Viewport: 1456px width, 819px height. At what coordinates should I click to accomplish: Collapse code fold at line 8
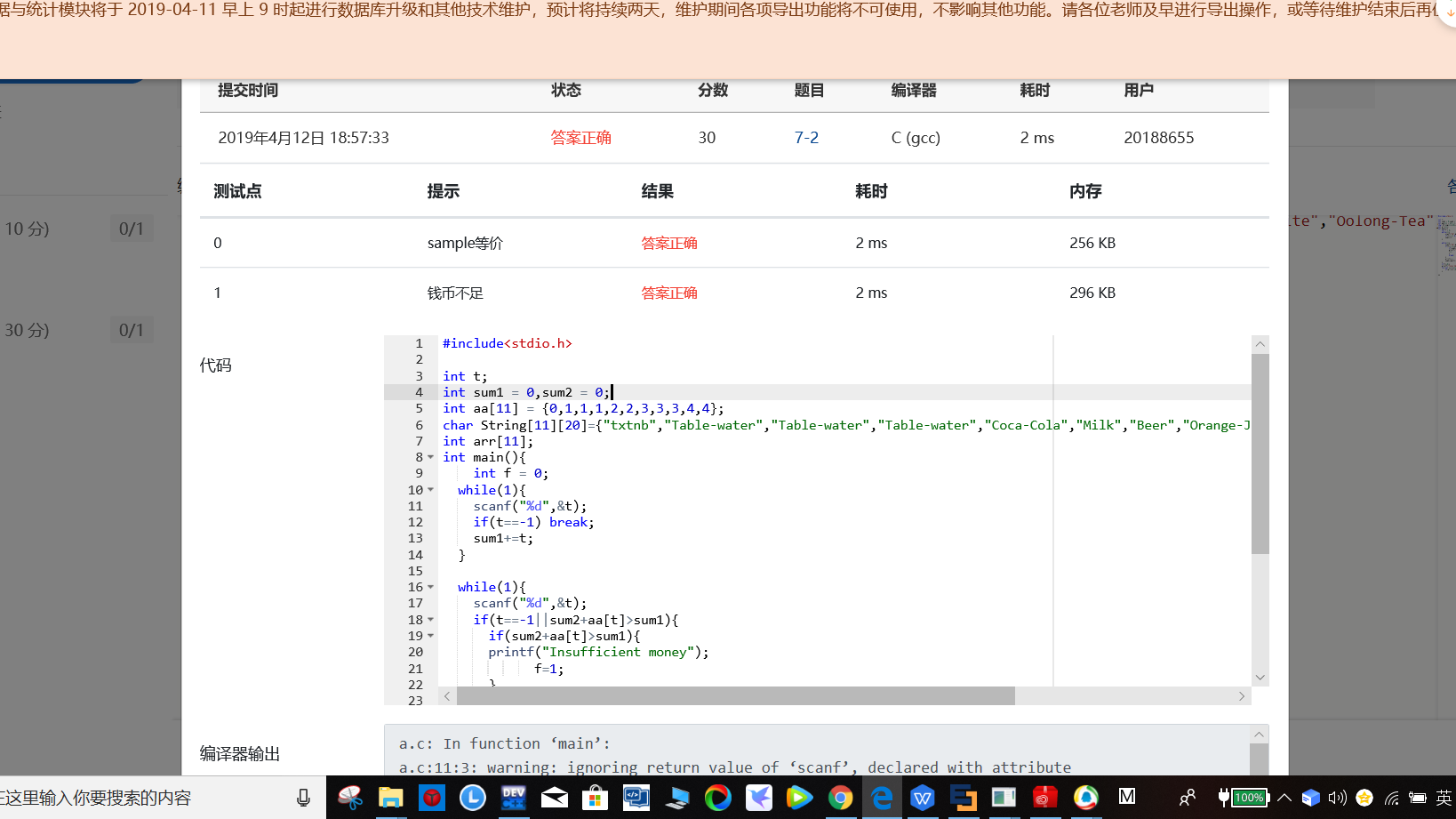pos(431,457)
